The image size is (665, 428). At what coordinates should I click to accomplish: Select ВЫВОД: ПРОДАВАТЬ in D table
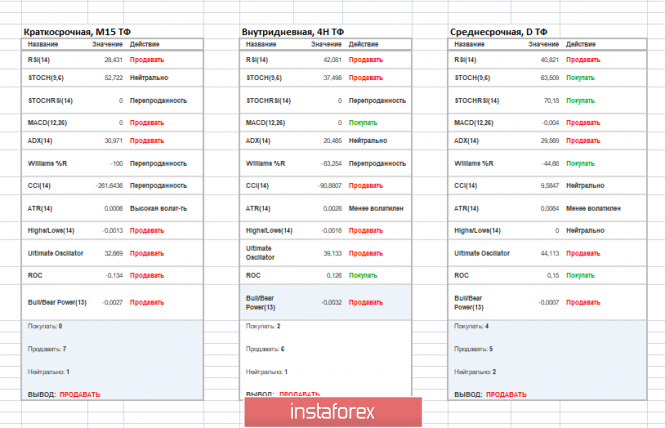click(x=490, y=394)
